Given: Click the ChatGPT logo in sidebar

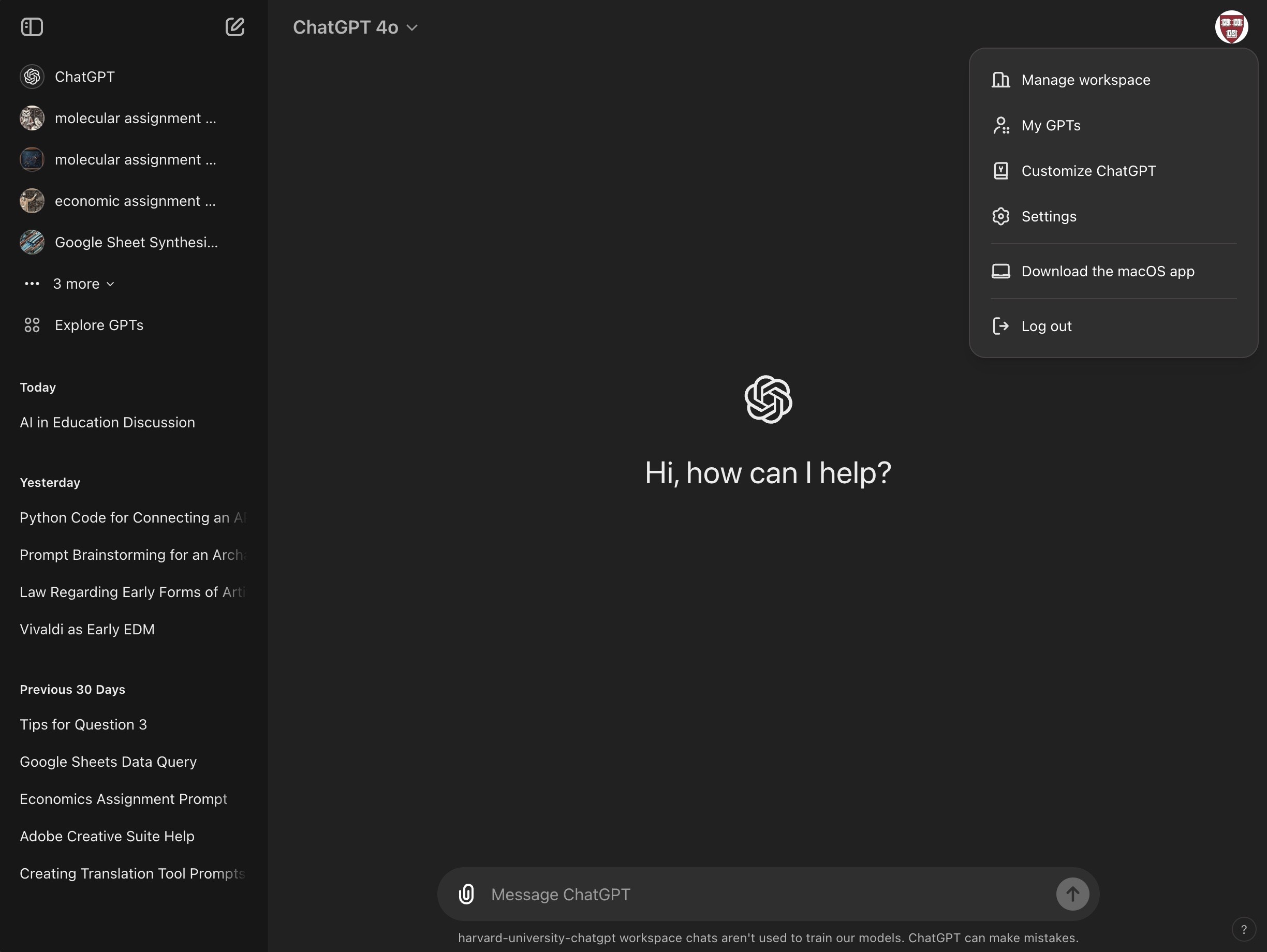Looking at the screenshot, I should 32,77.
